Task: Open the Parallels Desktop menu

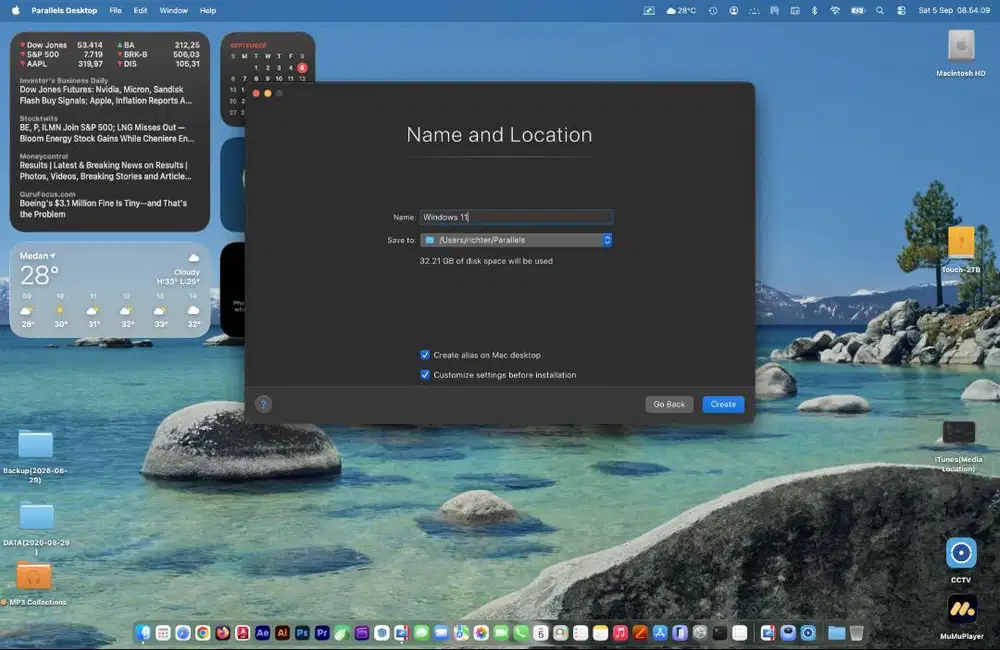Action: [64, 10]
